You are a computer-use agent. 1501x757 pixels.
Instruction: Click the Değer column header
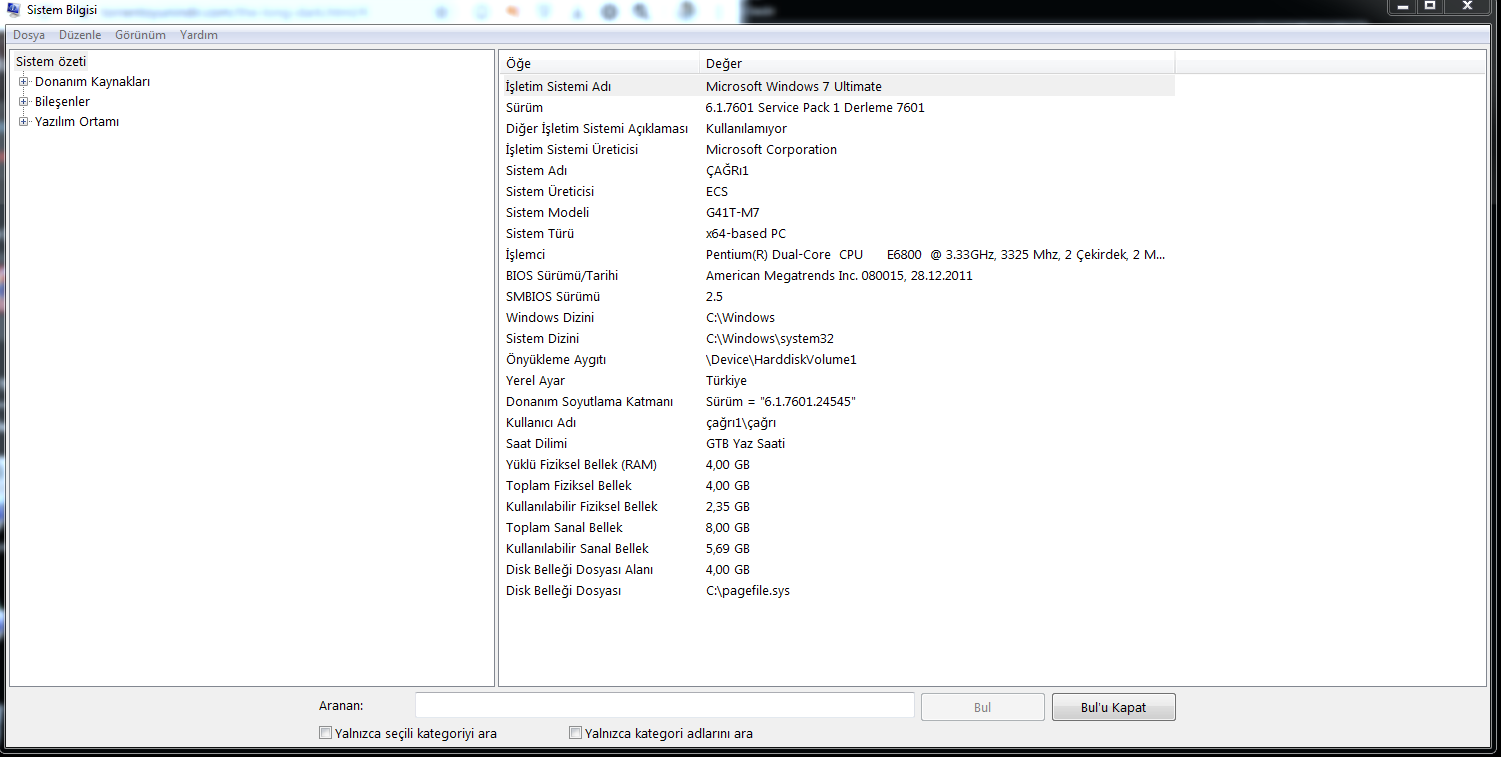pos(937,63)
